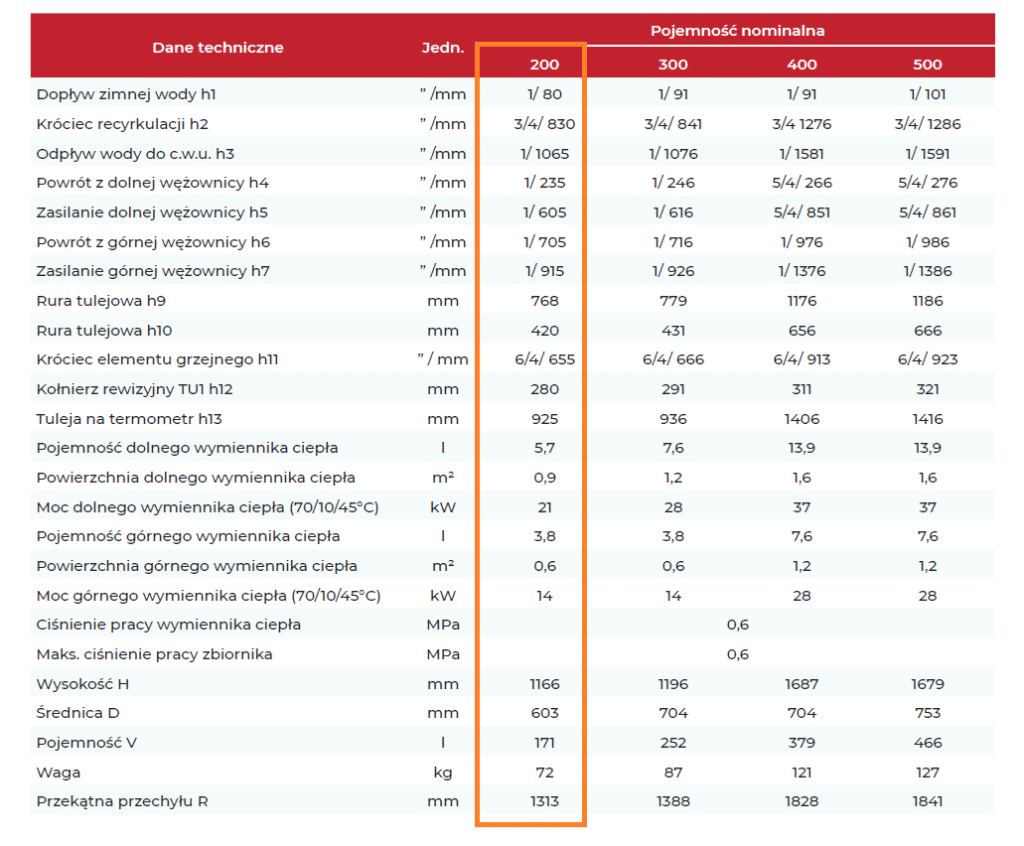Select the 200 capacity column header
The width and height of the screenshot is (1024, 846).
(x=544, y=64)
